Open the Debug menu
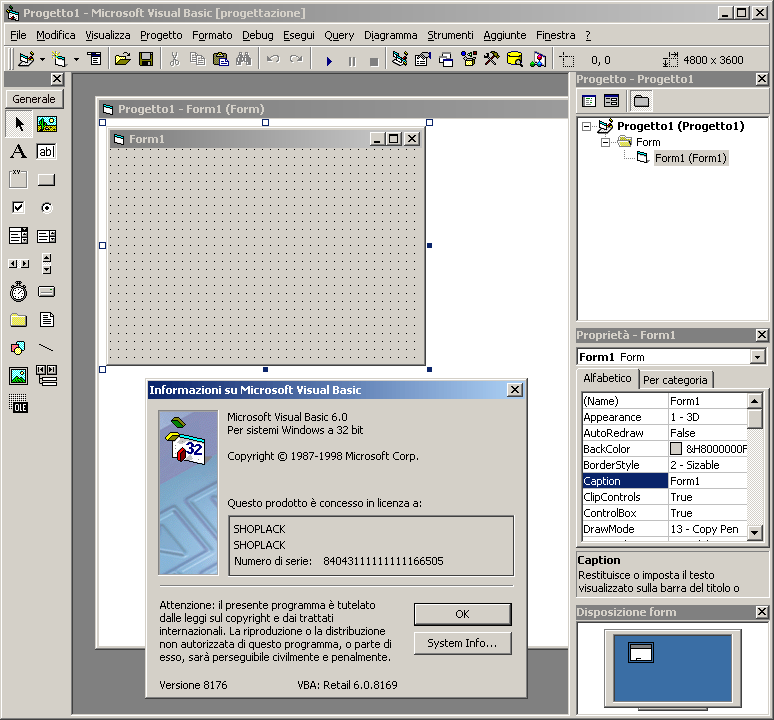This screenshot has height=720, width=774. pyautogui.click(x=258, y=36)
